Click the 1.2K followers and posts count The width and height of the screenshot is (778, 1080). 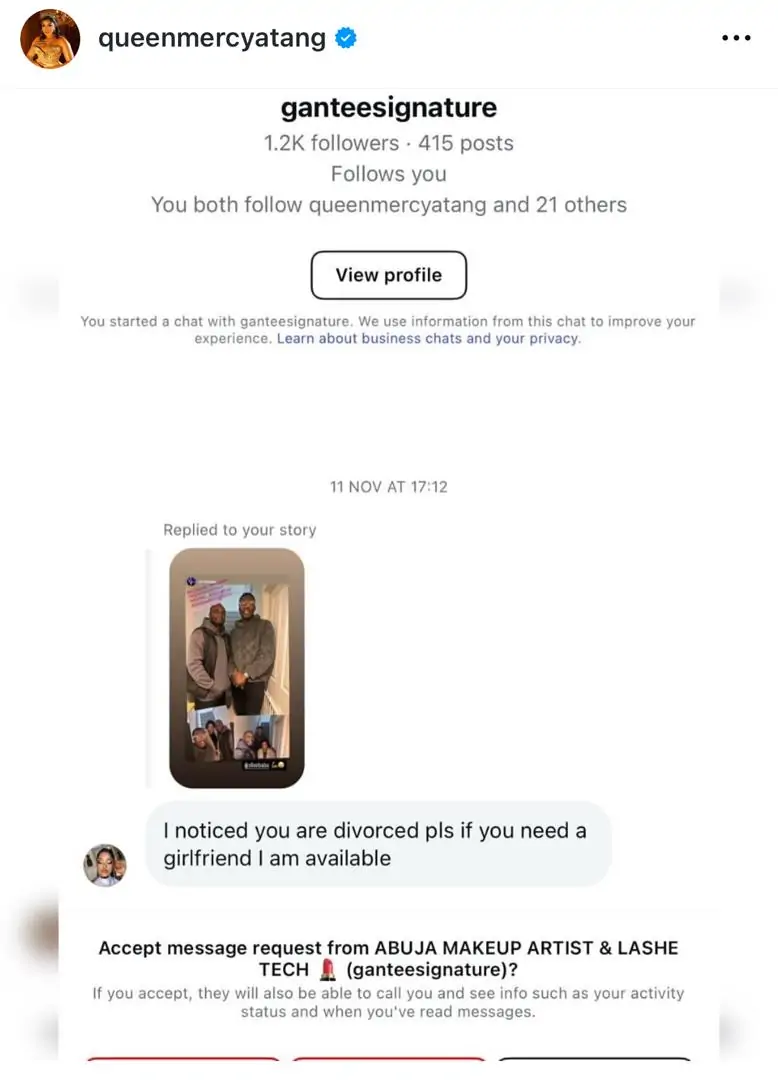tap(388, 143)
